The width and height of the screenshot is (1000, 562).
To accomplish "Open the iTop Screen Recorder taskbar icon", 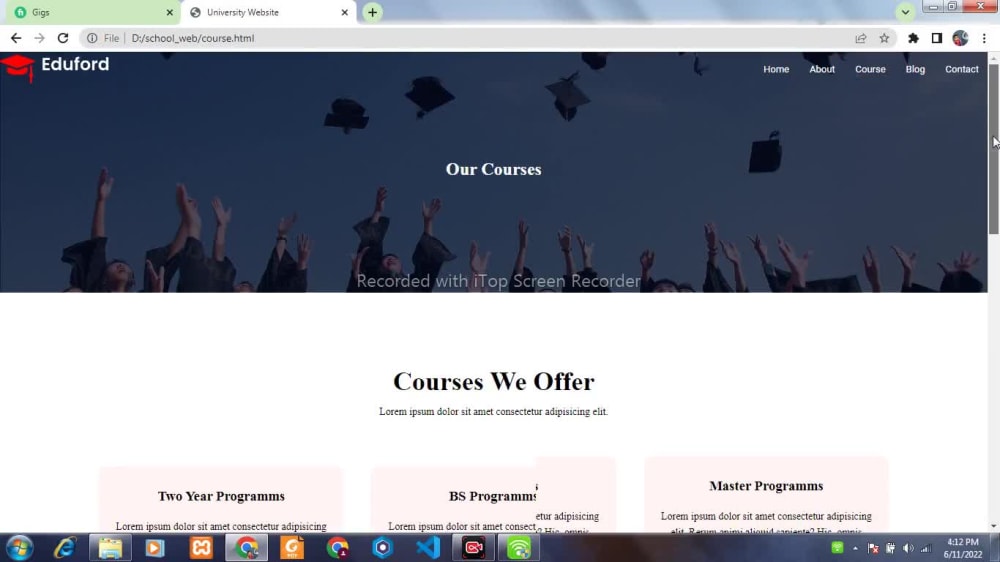I will pos(473,548).
